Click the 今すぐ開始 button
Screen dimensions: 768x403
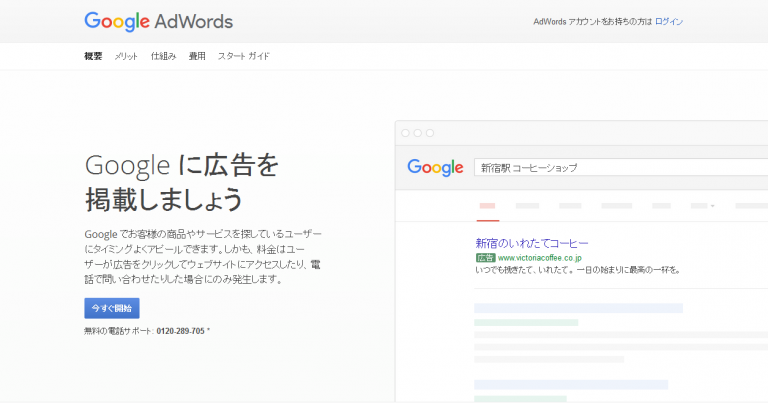[112, 308]
